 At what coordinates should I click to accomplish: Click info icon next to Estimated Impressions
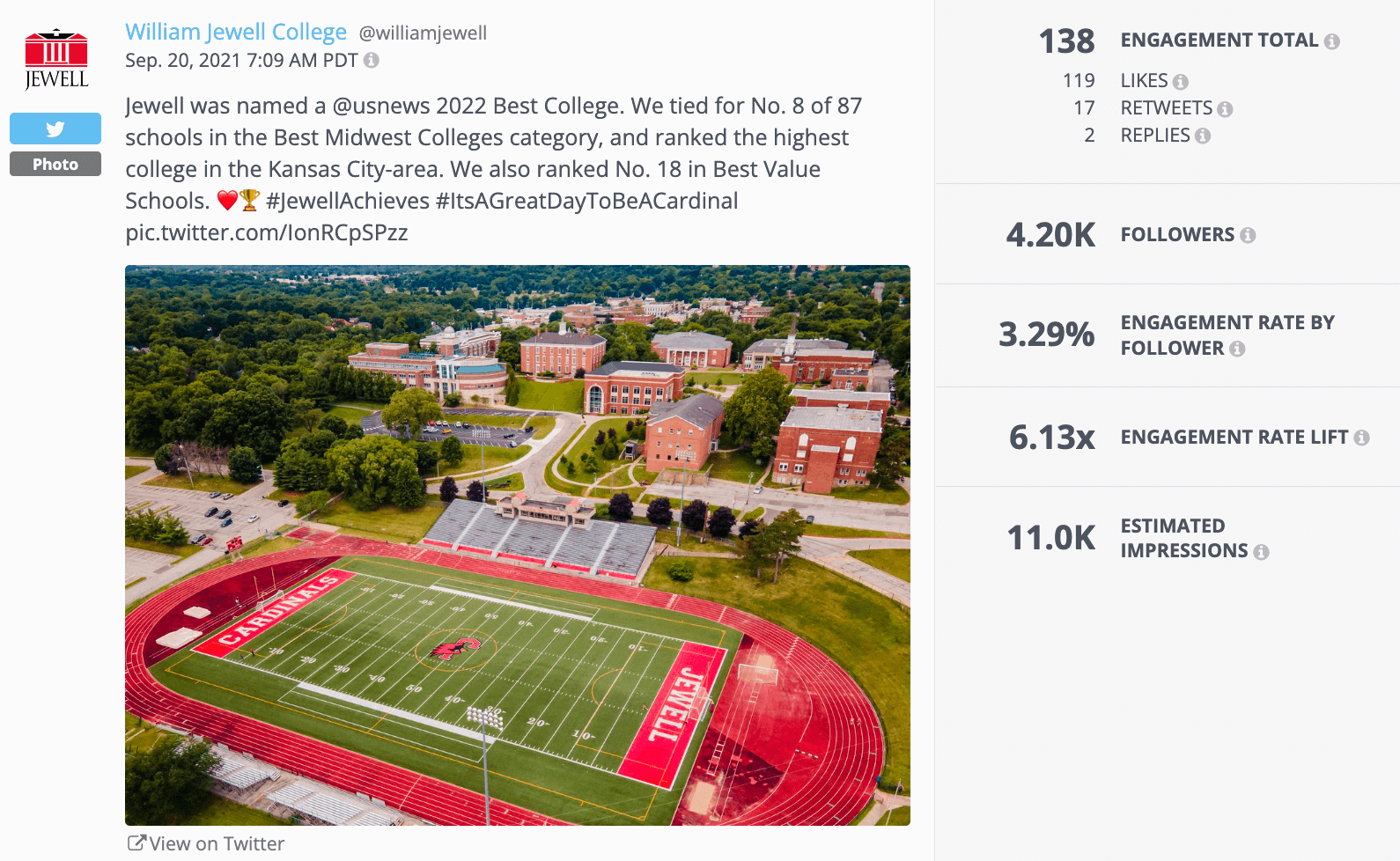1264,551
